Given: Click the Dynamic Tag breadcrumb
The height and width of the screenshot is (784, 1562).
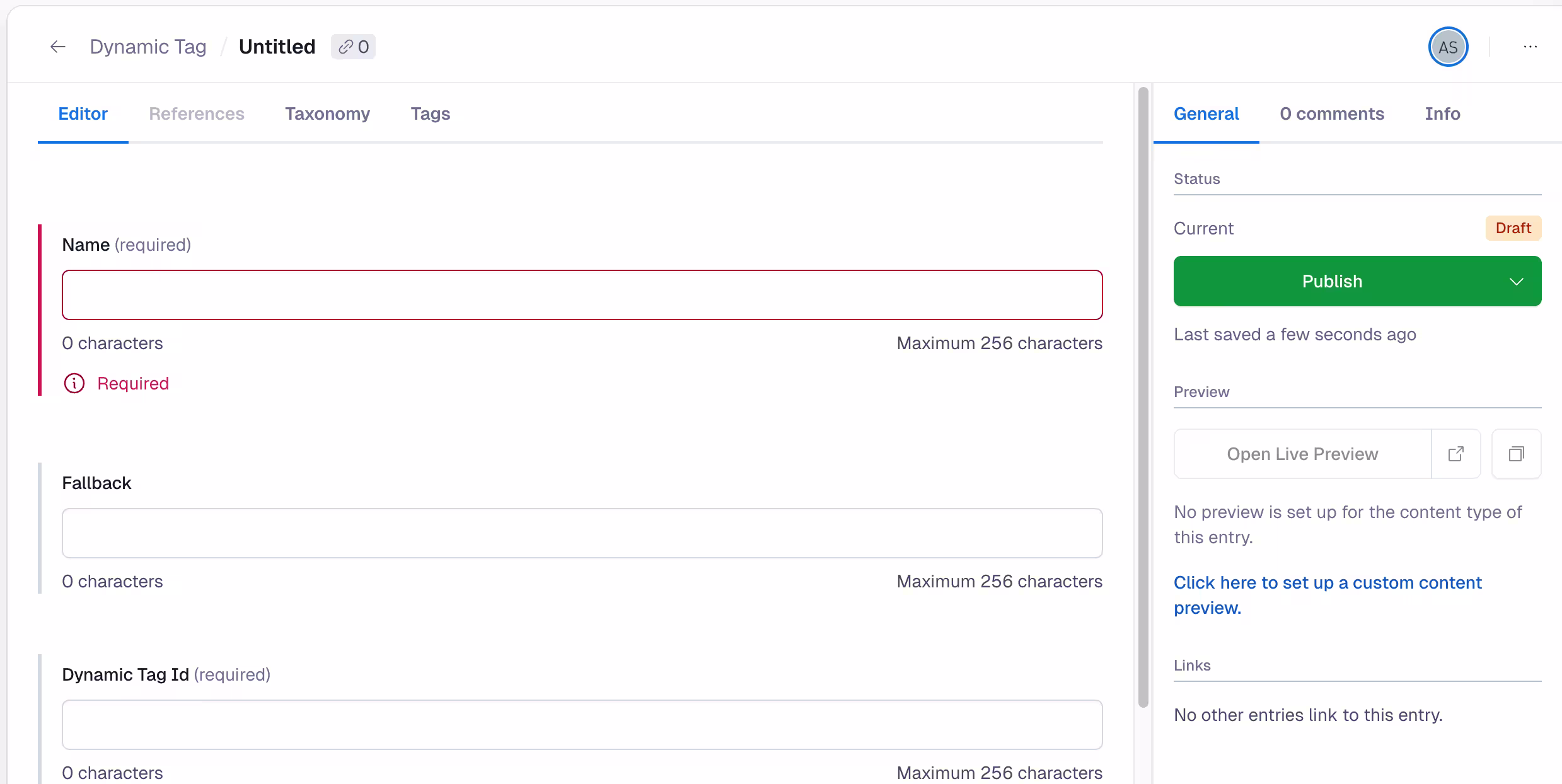Looking at the screenshot, I should point(148,47).
